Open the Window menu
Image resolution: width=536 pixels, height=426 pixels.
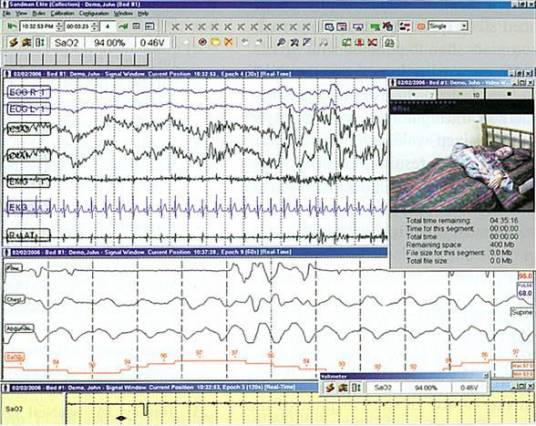(123, 14)
